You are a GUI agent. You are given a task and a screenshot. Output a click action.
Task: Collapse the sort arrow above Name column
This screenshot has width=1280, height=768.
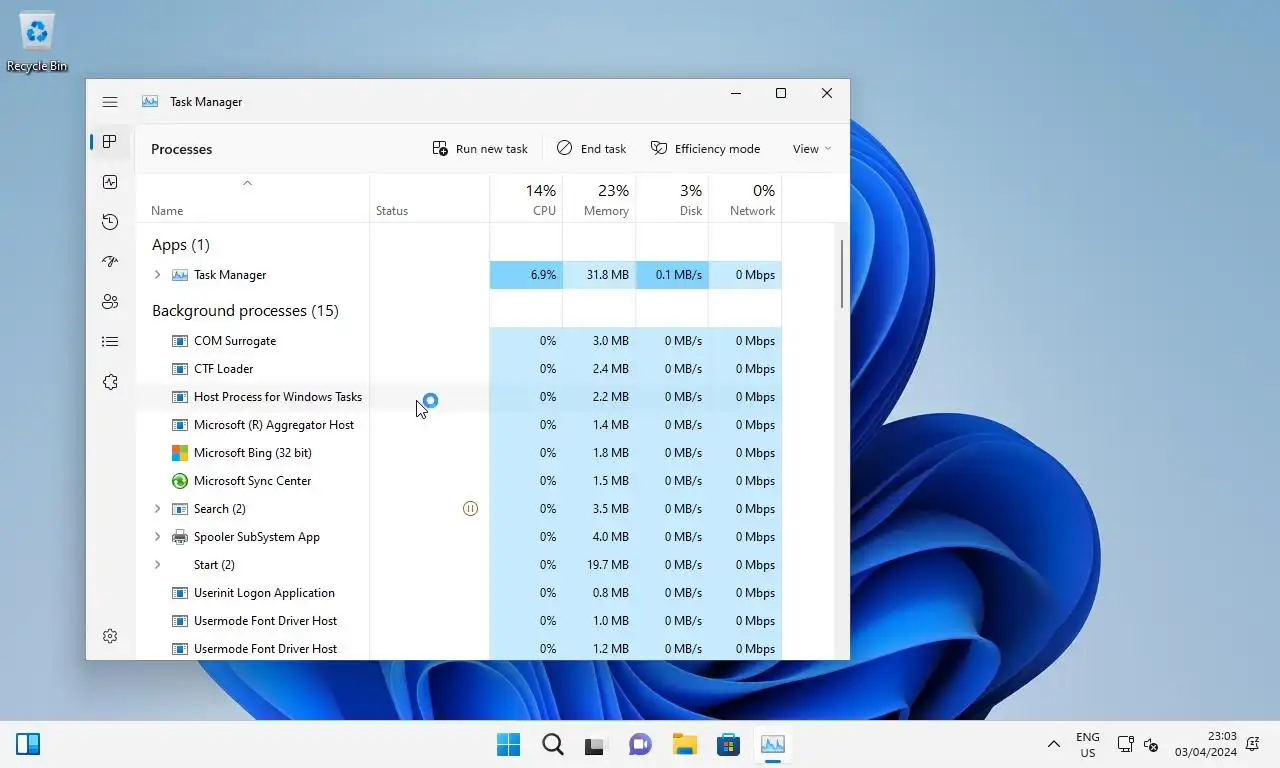tap(247, 183)
